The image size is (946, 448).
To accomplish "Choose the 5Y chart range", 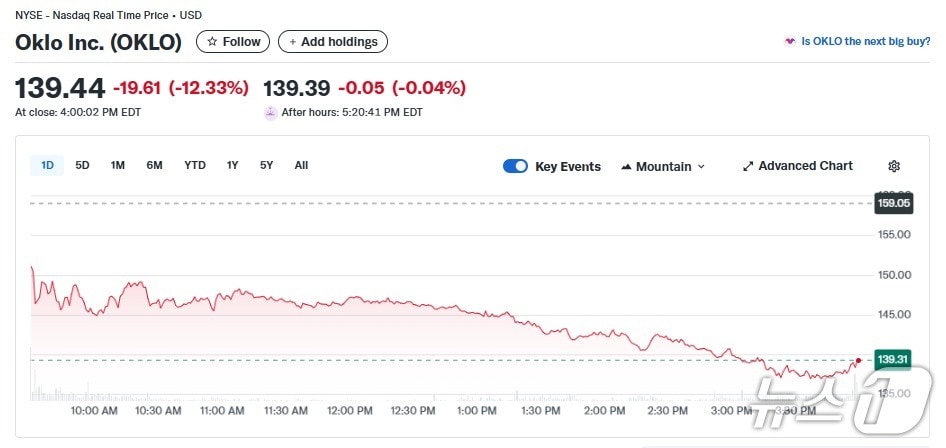I will (x=266, y=166).
